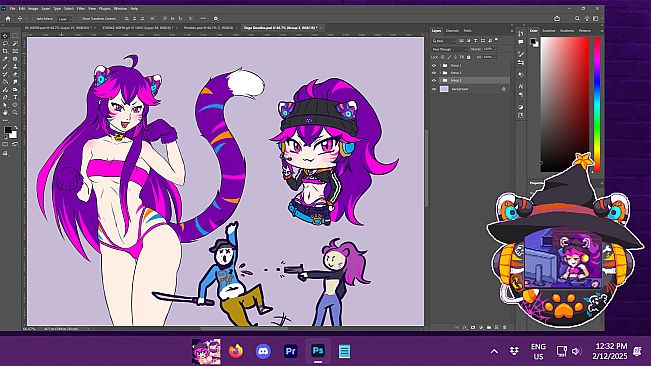Switch to the Channels tab
Viewport: 651px width, 366px height.
click(452, 31)
